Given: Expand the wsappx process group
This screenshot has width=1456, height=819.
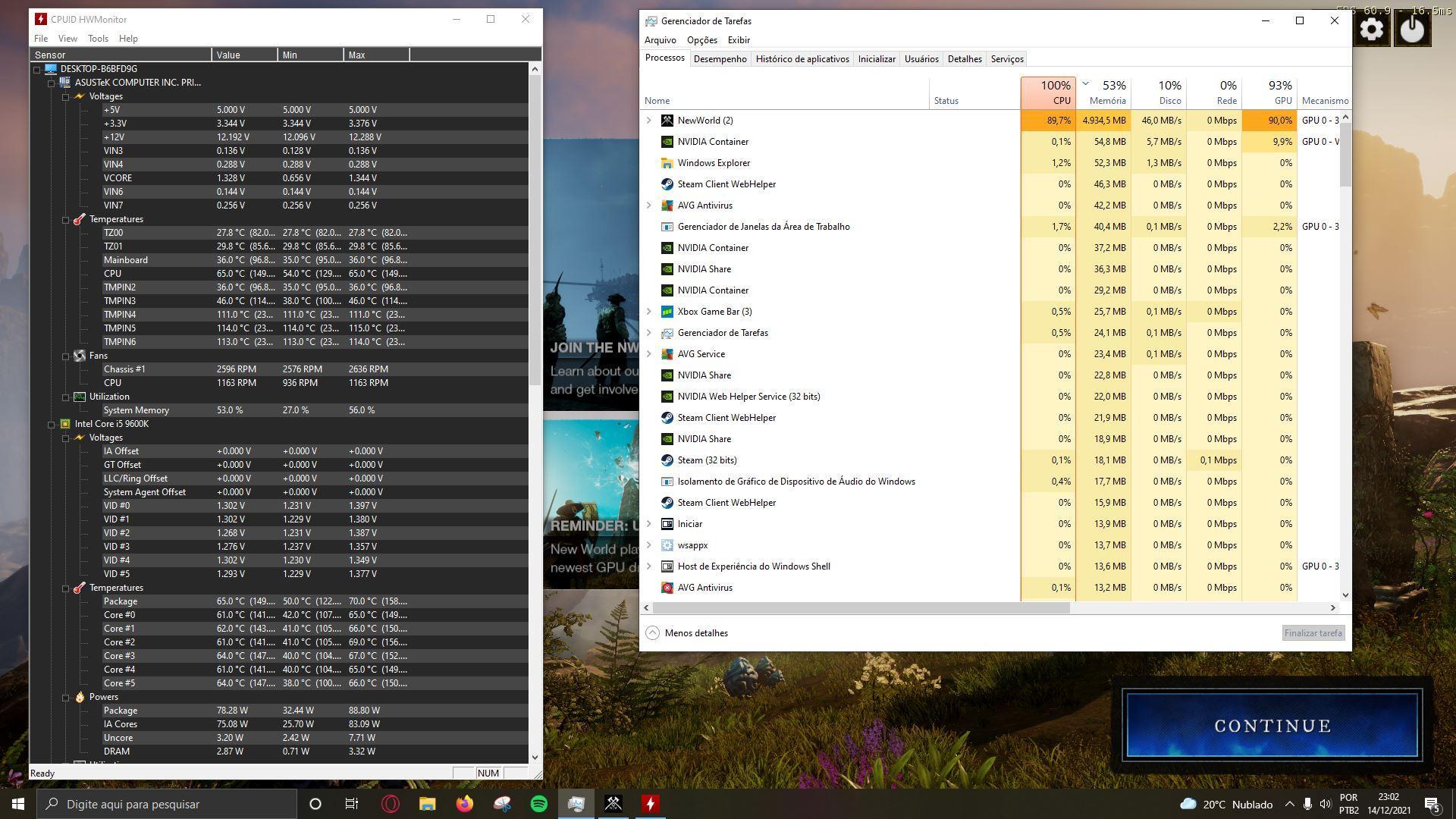Looking at the screenshot, I should [648, 545].
